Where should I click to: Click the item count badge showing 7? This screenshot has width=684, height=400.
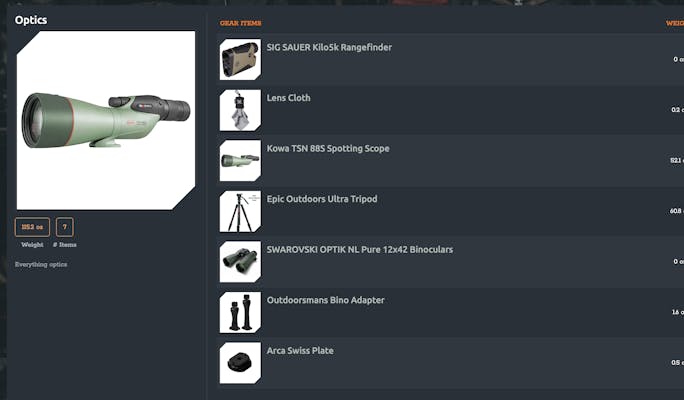65,227
